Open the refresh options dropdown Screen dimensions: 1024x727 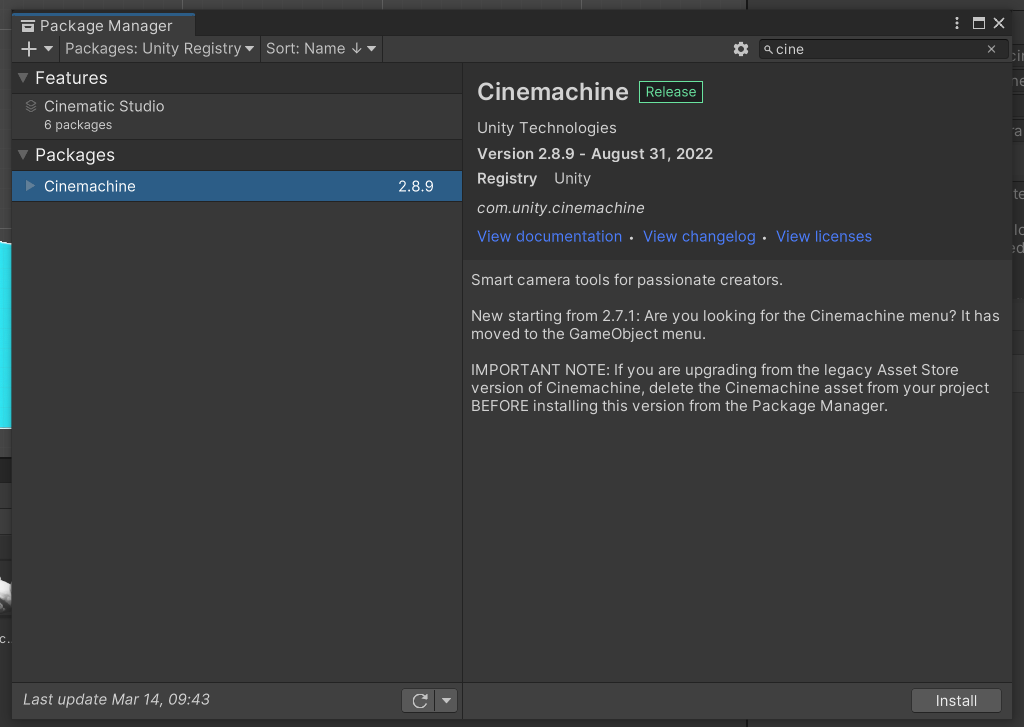(446, 701)
